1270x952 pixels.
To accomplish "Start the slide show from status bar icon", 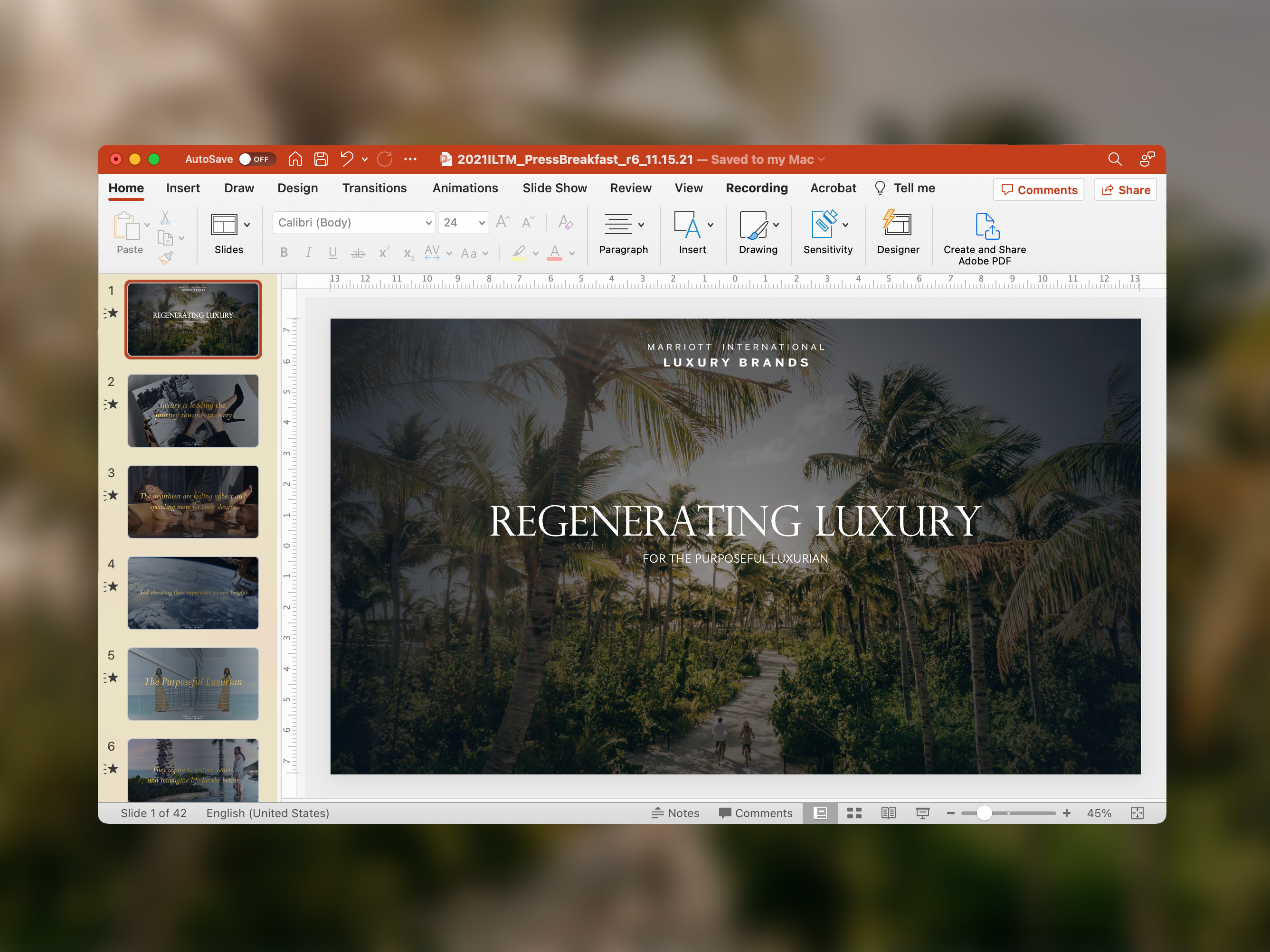I will [x=922, y=812].
